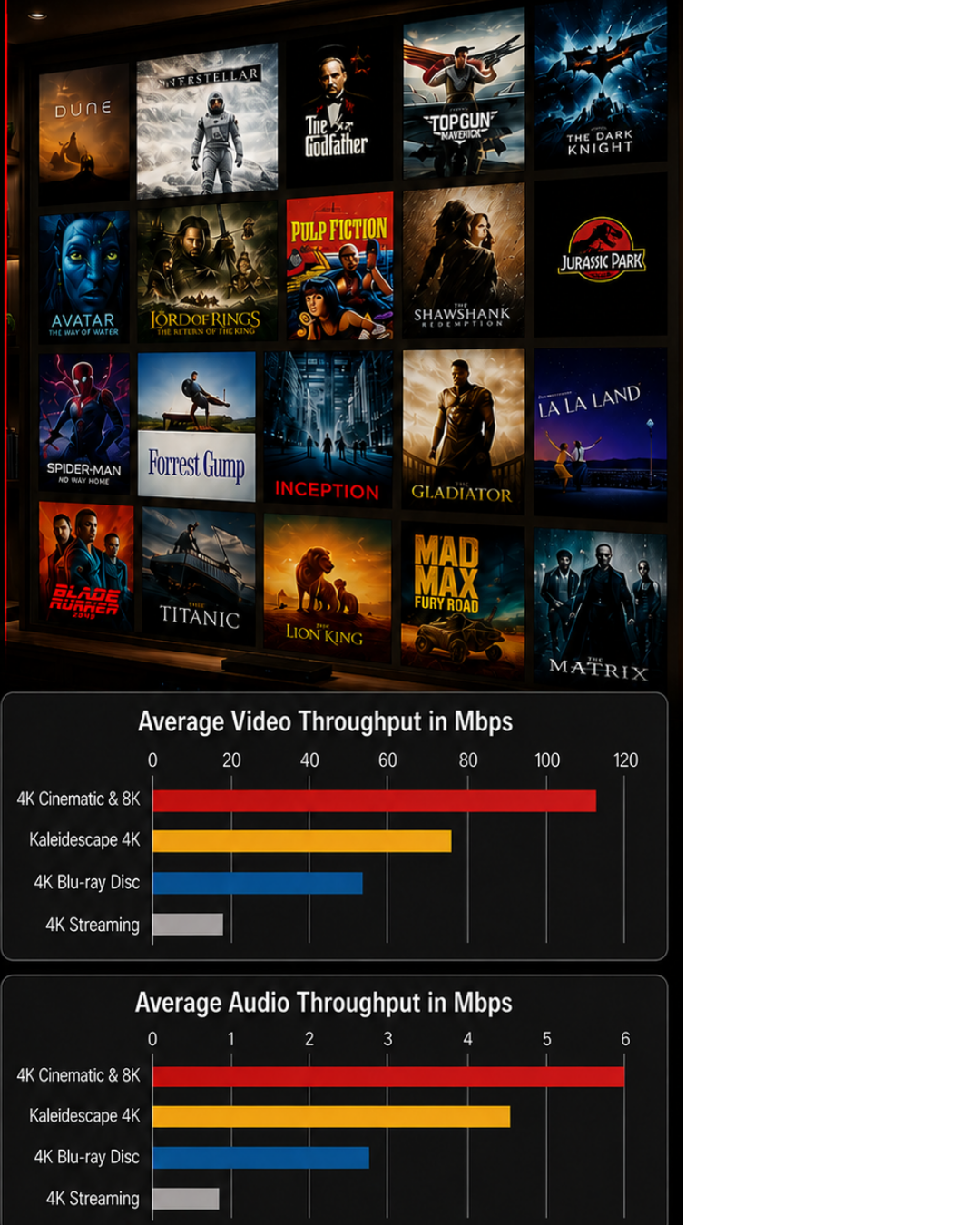
Task: Select The Matrix poster
Action: coord(601,606)
